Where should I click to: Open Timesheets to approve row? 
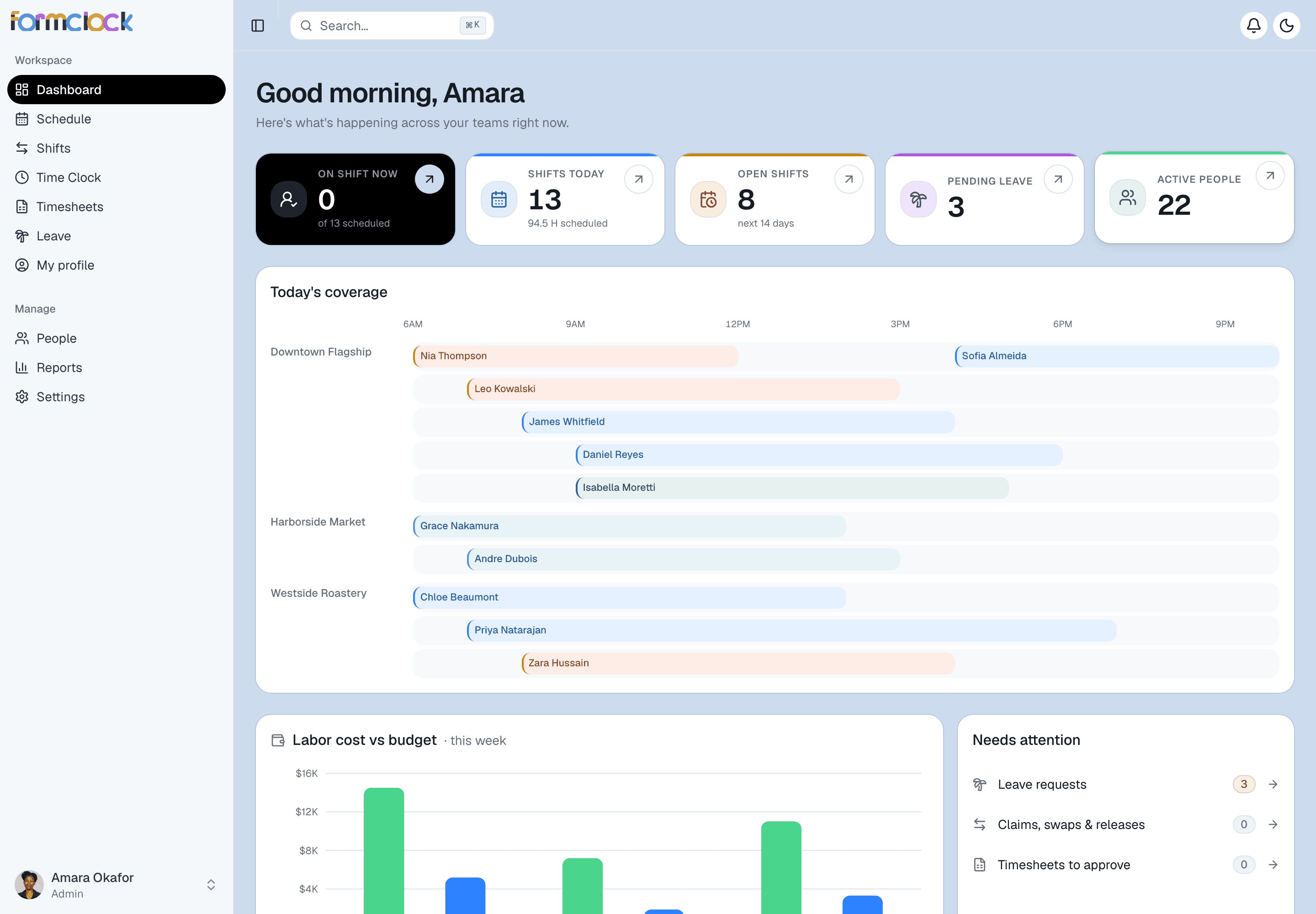pyautogui.click(x=1125, y=865)
